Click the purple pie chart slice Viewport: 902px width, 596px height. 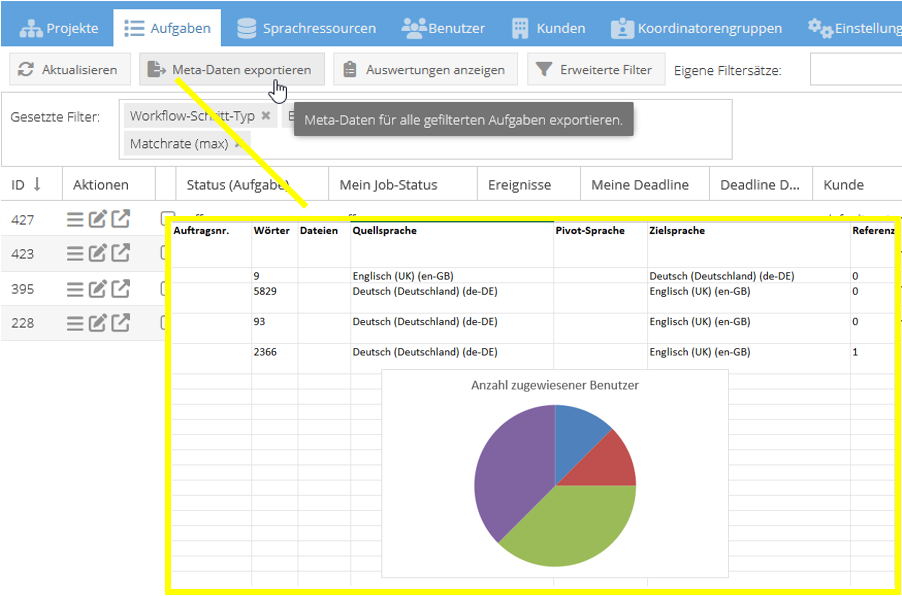tap(510, 473)
